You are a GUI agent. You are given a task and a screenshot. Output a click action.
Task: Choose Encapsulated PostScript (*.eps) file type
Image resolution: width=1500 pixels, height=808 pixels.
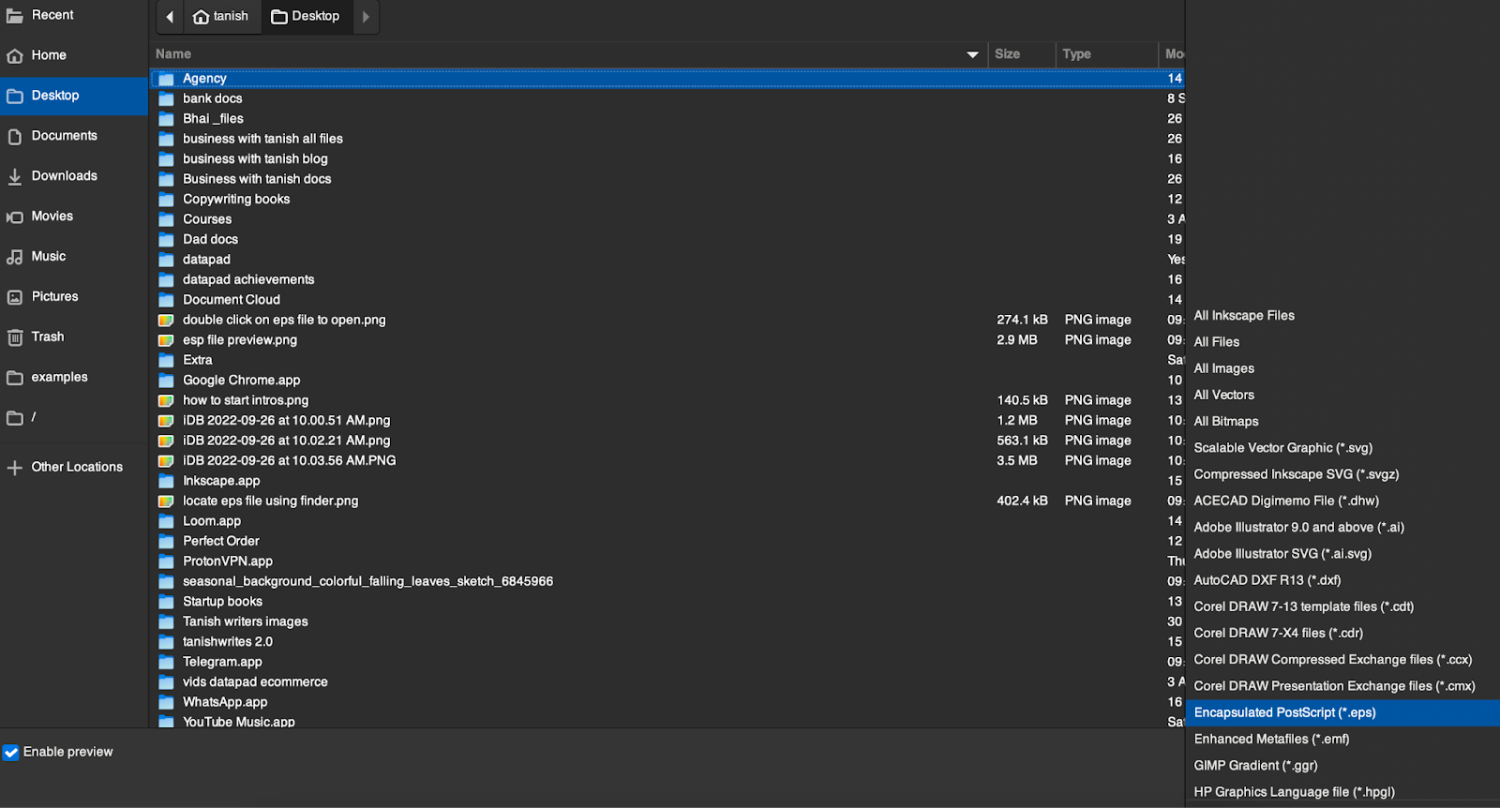[x=1285, y=713]
